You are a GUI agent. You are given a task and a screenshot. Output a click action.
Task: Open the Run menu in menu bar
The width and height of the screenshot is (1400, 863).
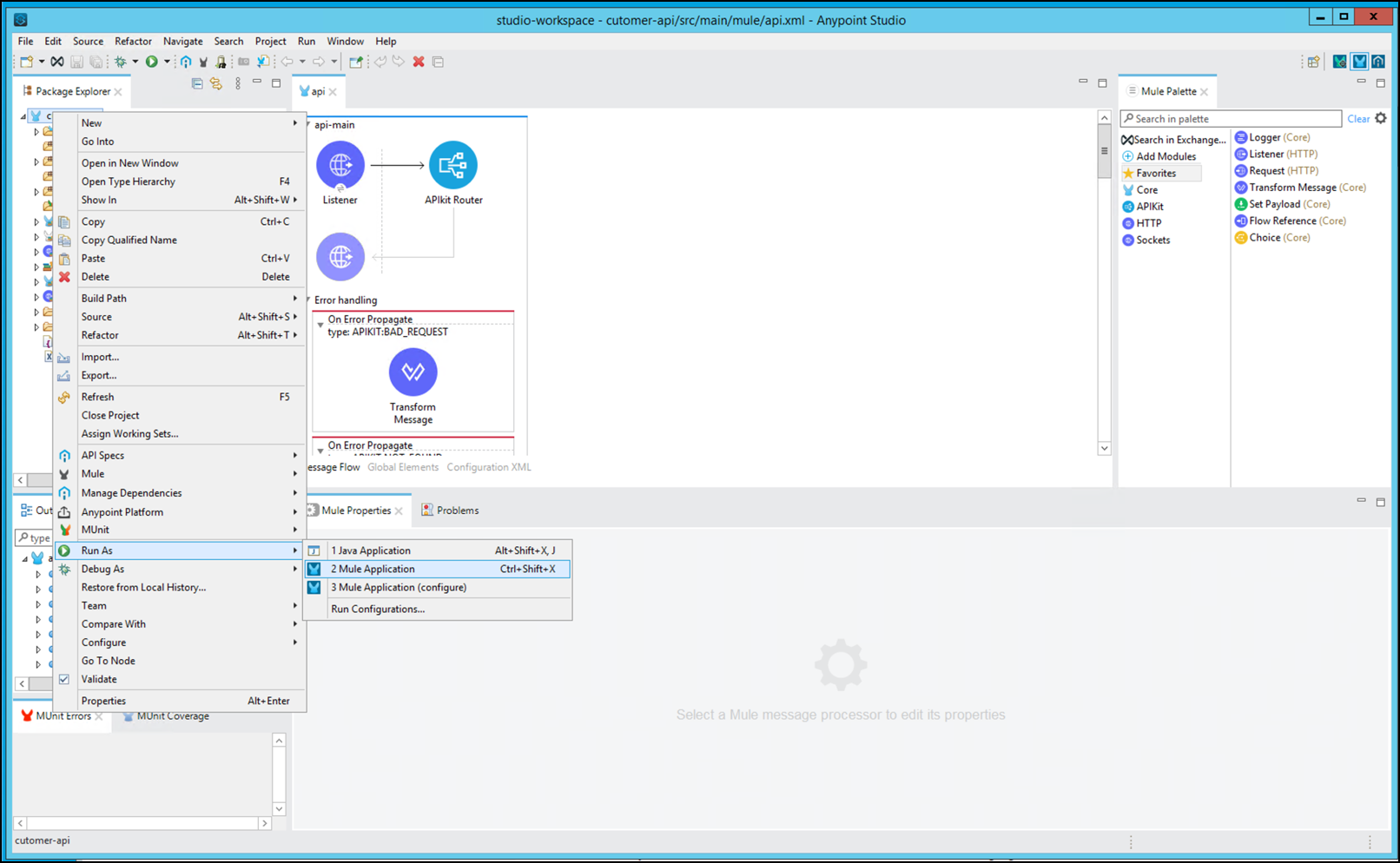[x=307, y=41]
